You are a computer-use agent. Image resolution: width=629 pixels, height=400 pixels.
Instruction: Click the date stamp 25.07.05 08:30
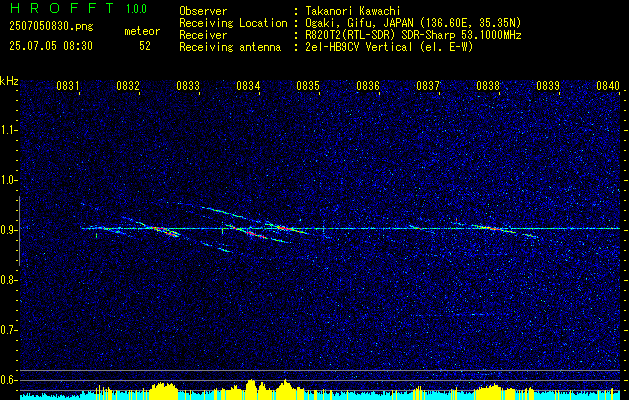pos(51,46)
